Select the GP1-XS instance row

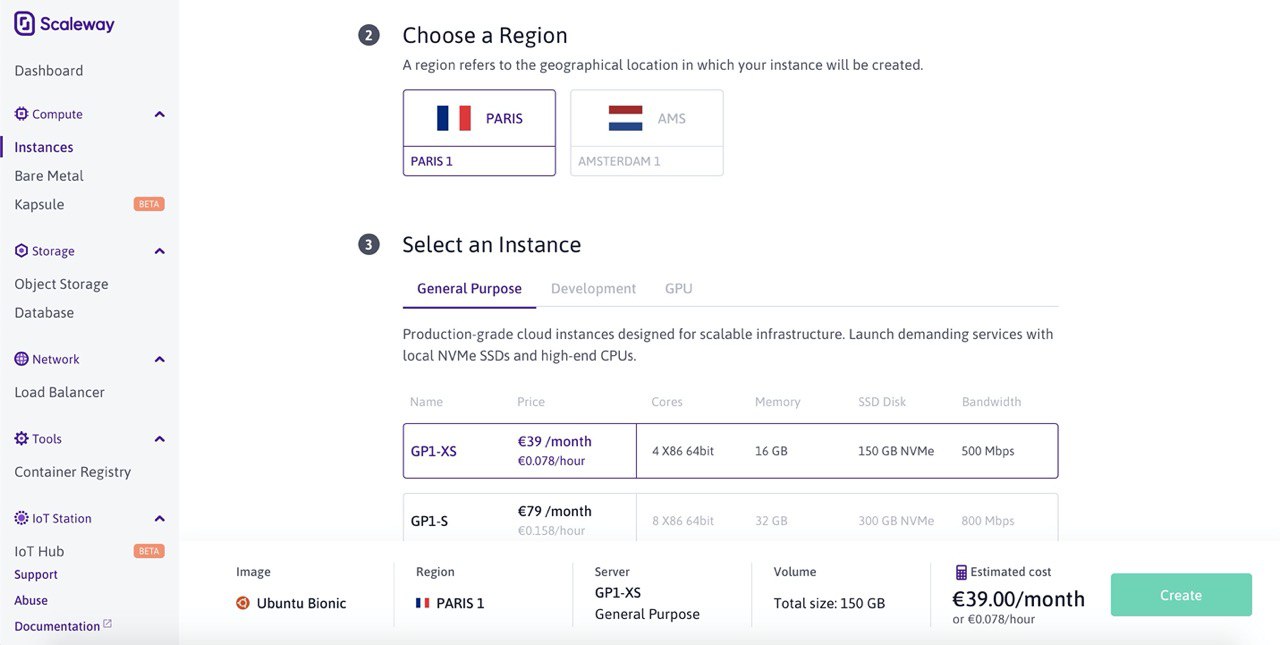point(730,451)
